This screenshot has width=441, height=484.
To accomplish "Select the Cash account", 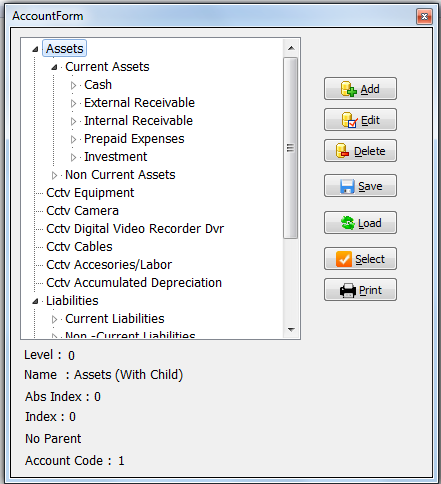I will click(x=98, y=85).
